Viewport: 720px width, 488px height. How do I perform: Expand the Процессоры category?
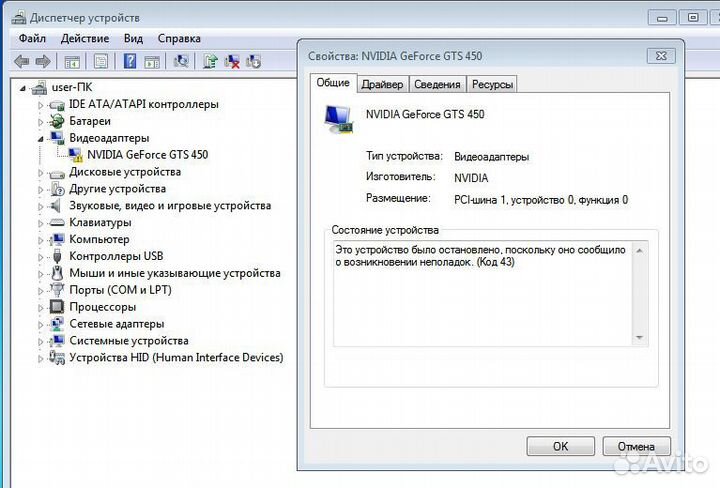pyautogui.click(x=41, y=307)
